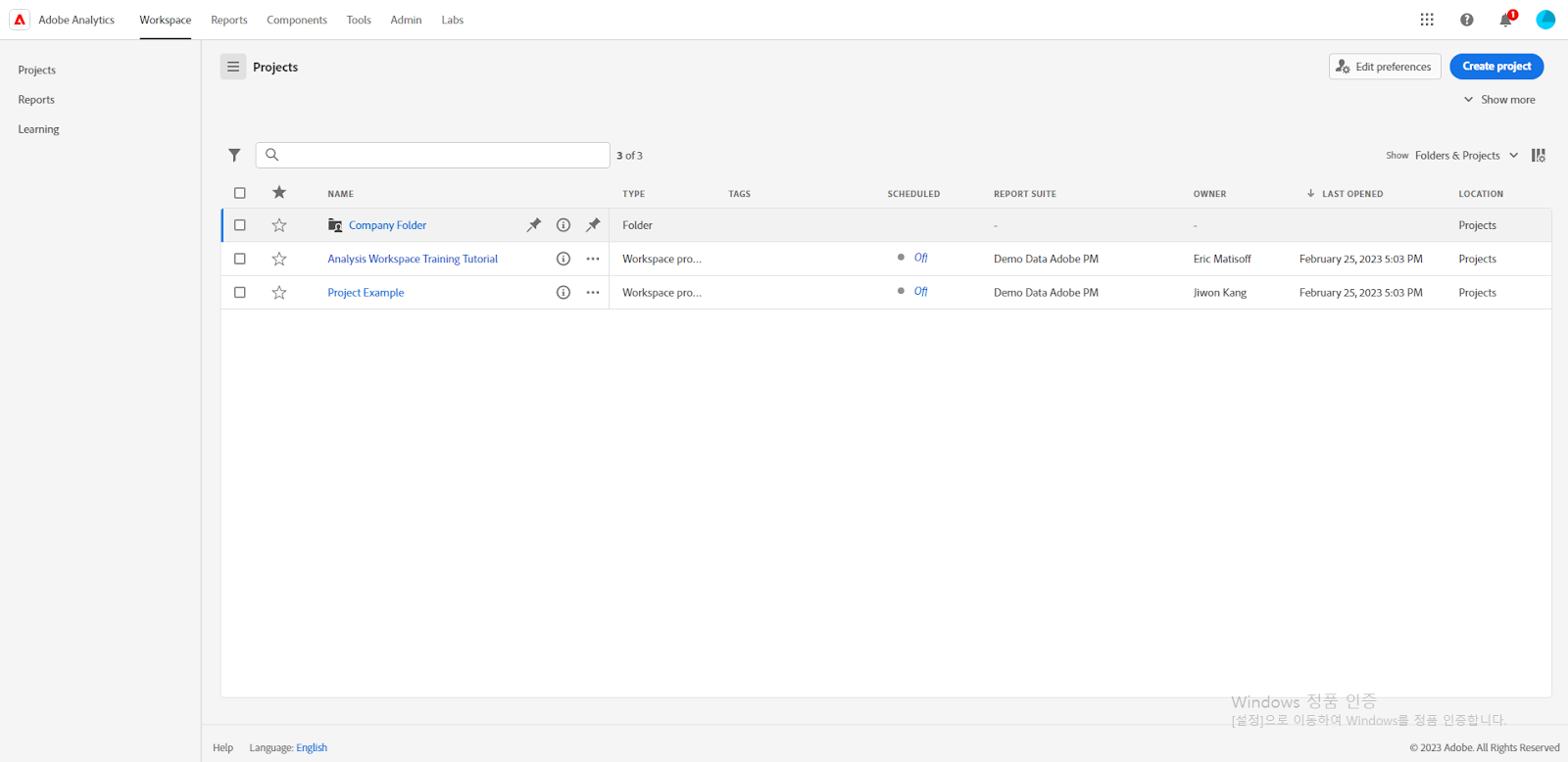Sort by the Report Suite column header
1568x762 pixels.
click(1025, 194)
